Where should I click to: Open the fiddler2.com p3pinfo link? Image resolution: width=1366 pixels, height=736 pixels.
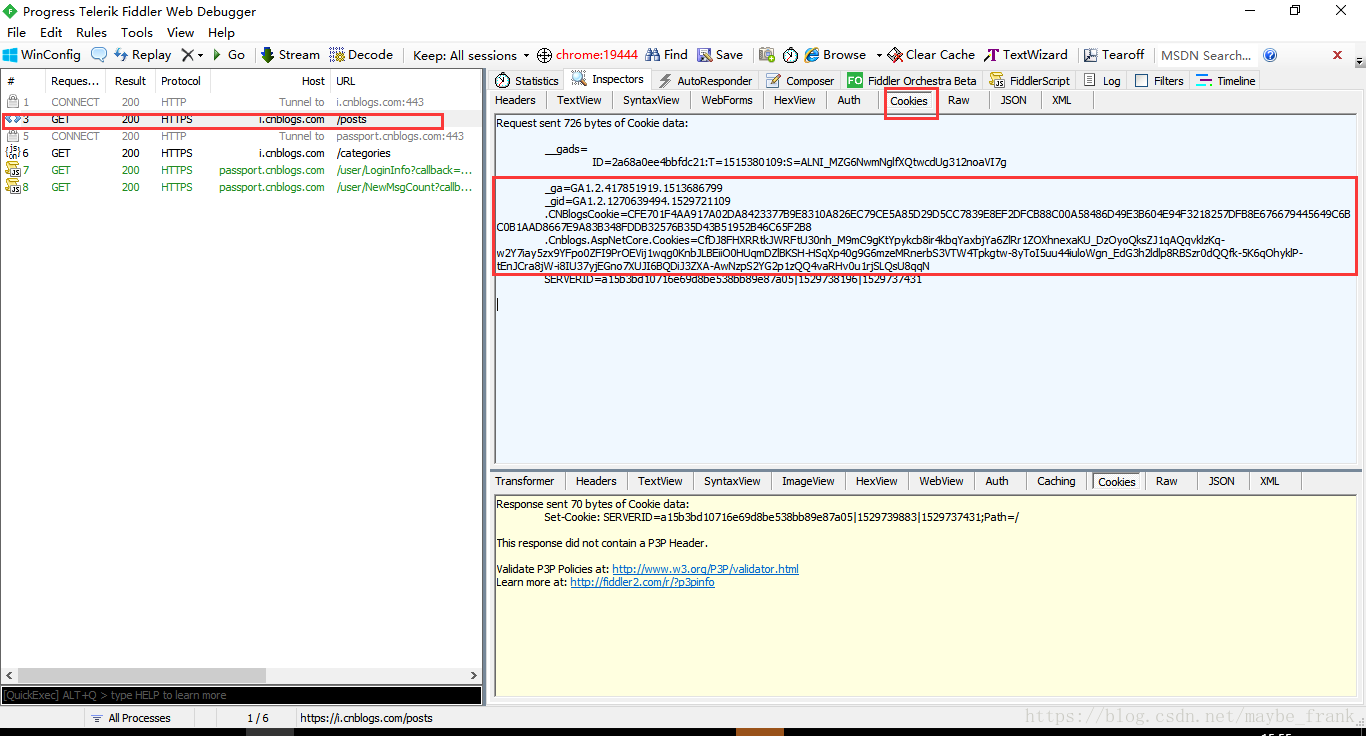(642, 582)
